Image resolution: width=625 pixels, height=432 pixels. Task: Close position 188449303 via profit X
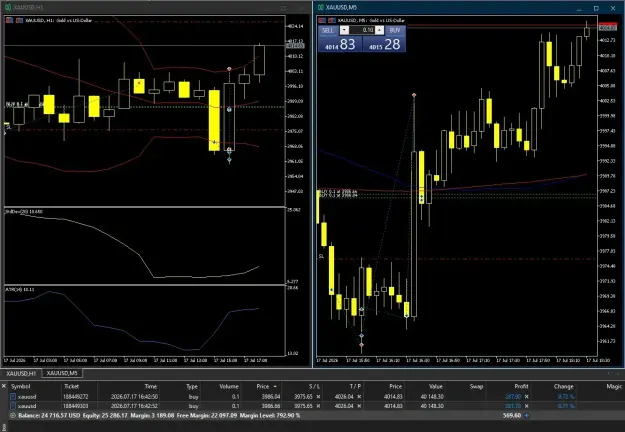click(x=527, y=406)
